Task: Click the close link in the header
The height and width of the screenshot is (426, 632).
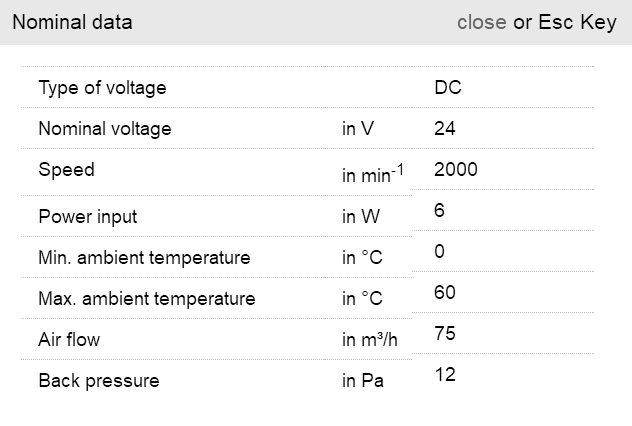Action: (x=481, y=22)
